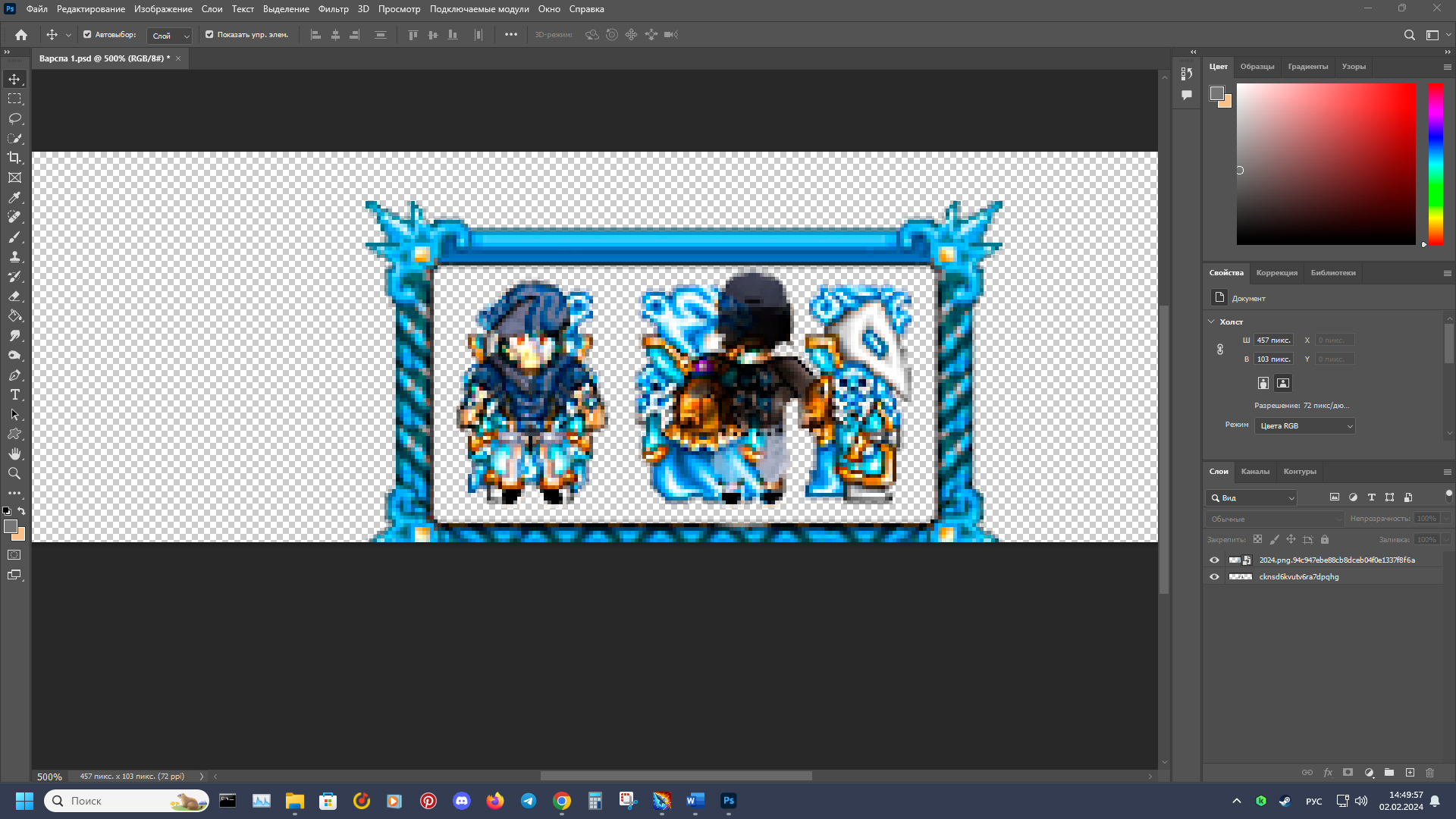Hide the cknsd6kvutv6ra7dpqhg layer
This screenshot has width=1456, height=819.
(x=1214, y=577)
